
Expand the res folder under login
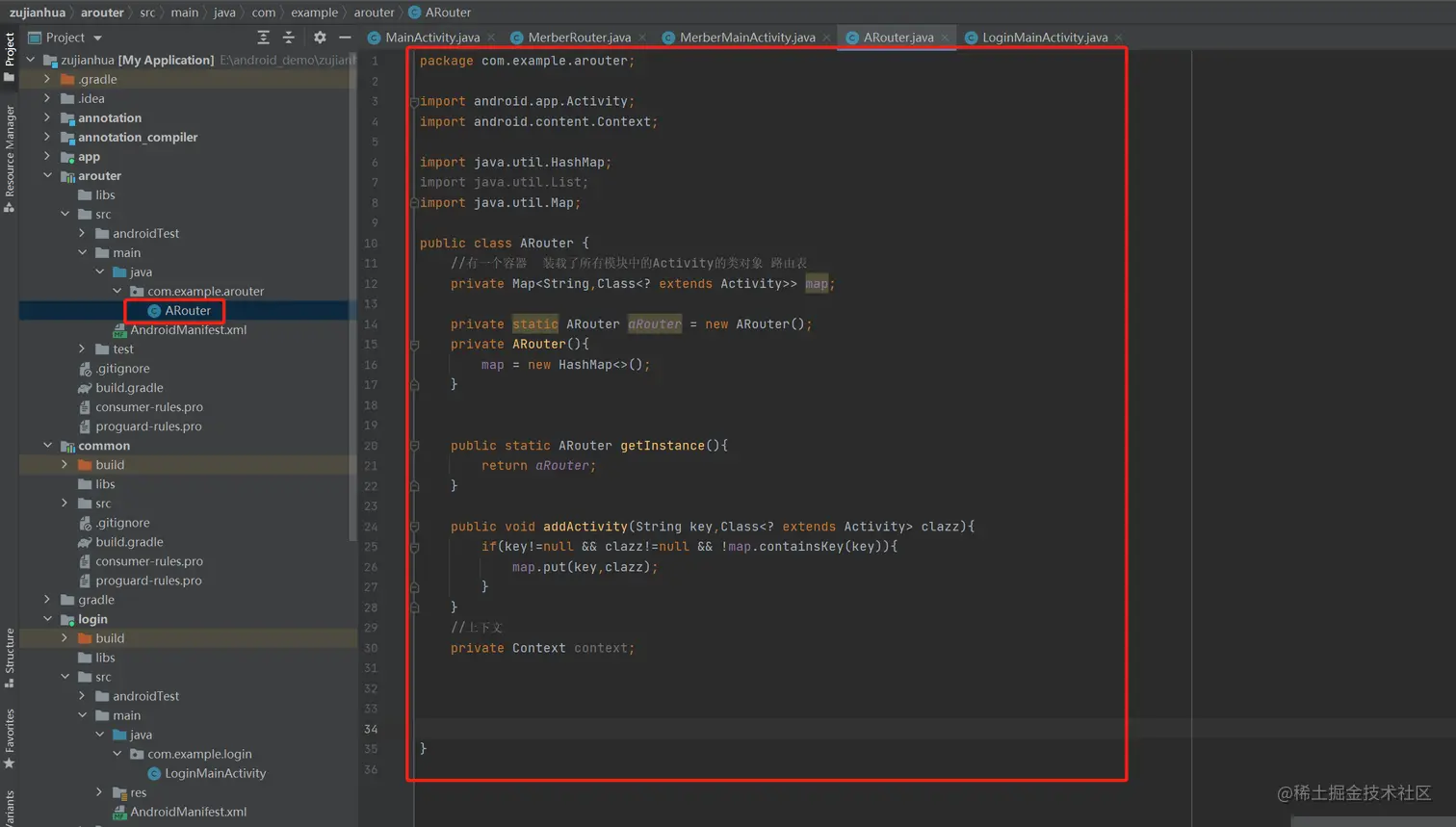99,793
